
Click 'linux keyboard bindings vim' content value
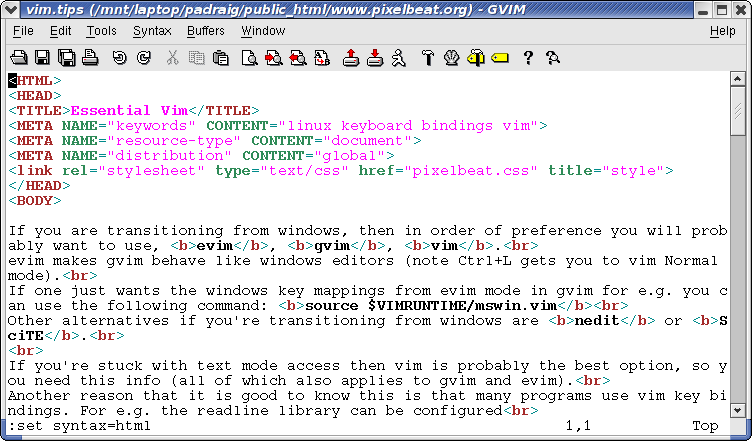[x=408, y=126]
